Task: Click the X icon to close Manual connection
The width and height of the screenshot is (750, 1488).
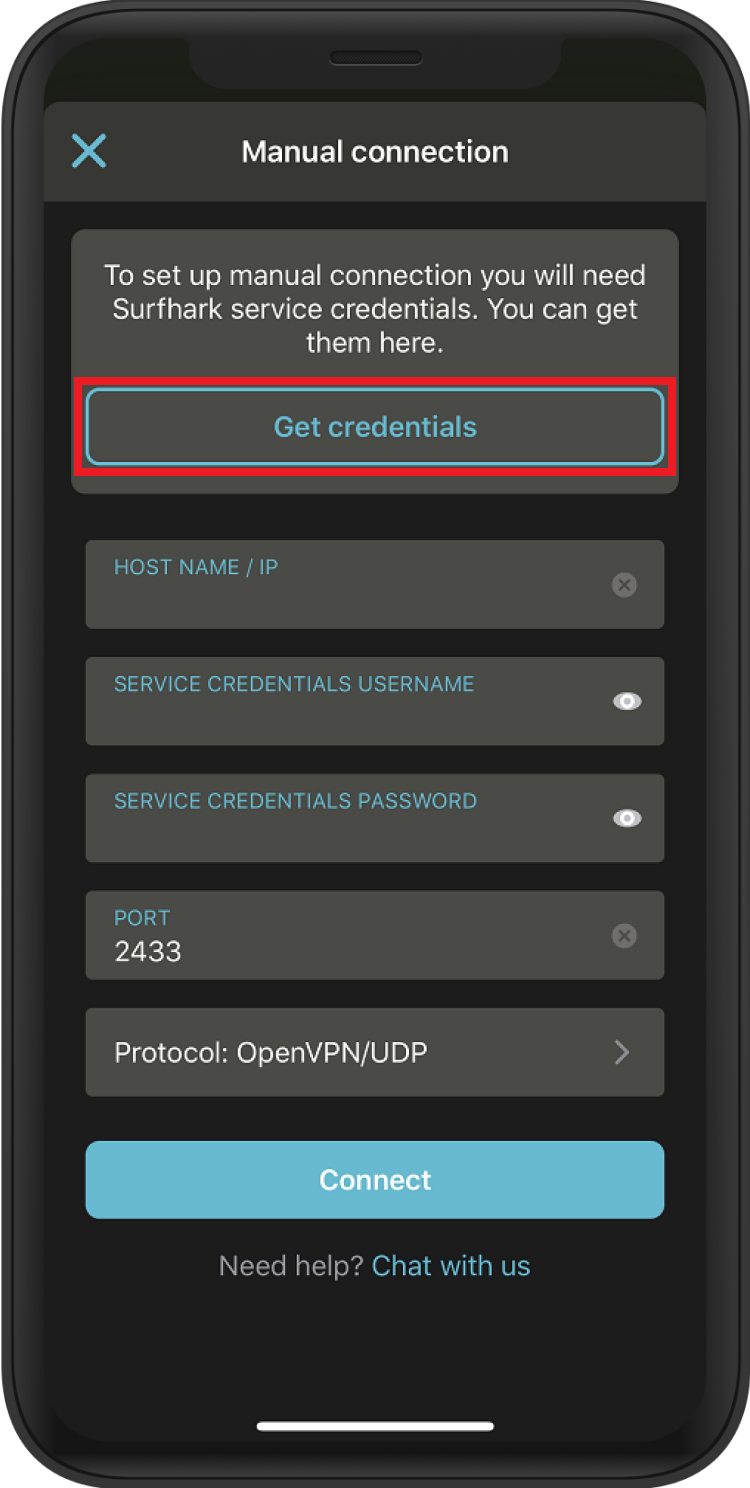Action: 88,151
